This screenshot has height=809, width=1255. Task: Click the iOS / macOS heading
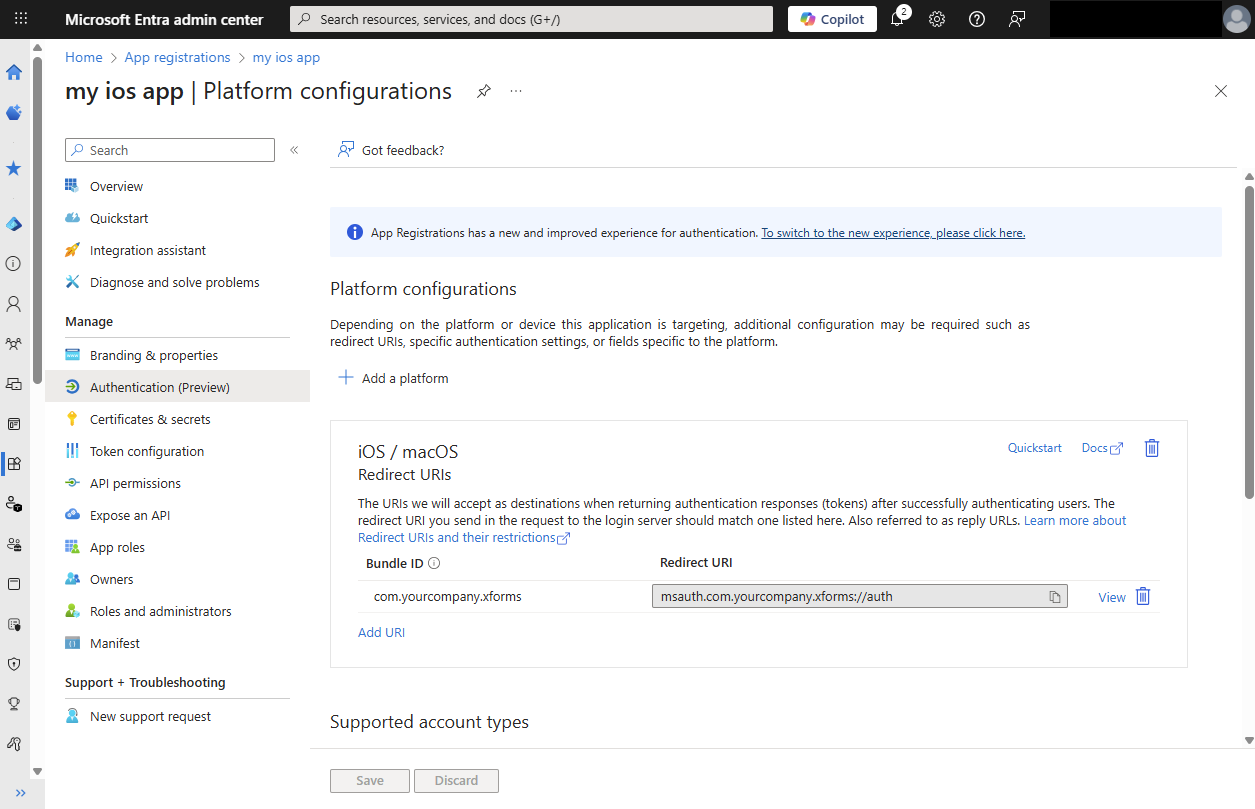(x=408, y=452)
